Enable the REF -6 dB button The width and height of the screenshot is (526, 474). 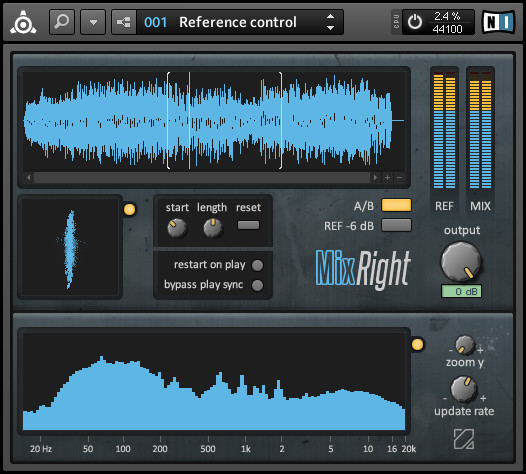tap(396, 225)
